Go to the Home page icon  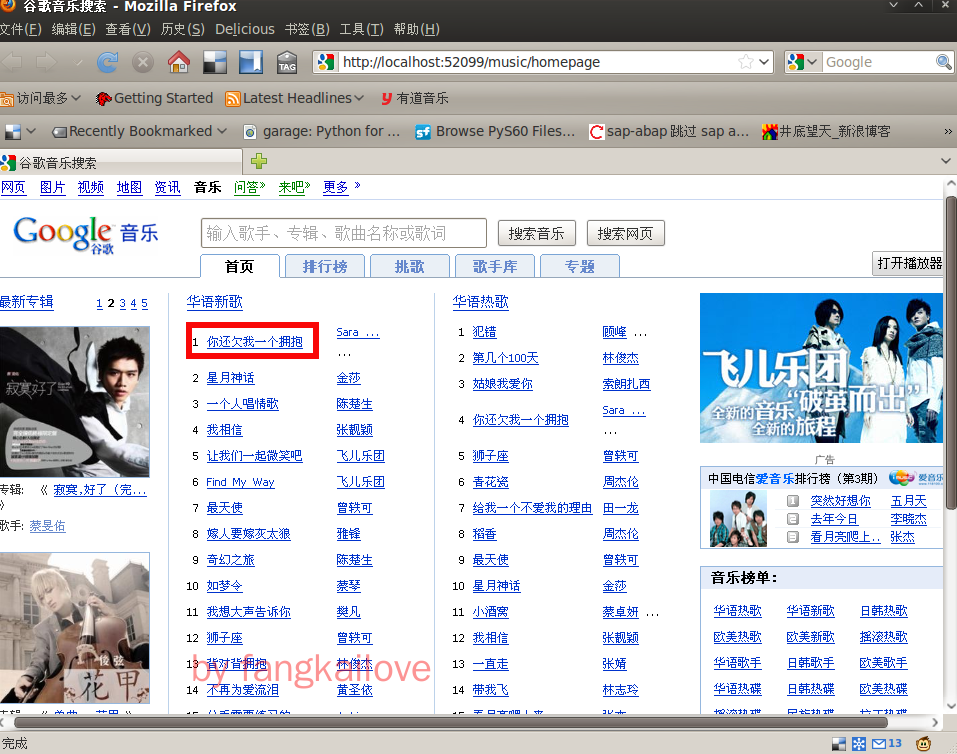pyautogui.click(x=179, y=62)
